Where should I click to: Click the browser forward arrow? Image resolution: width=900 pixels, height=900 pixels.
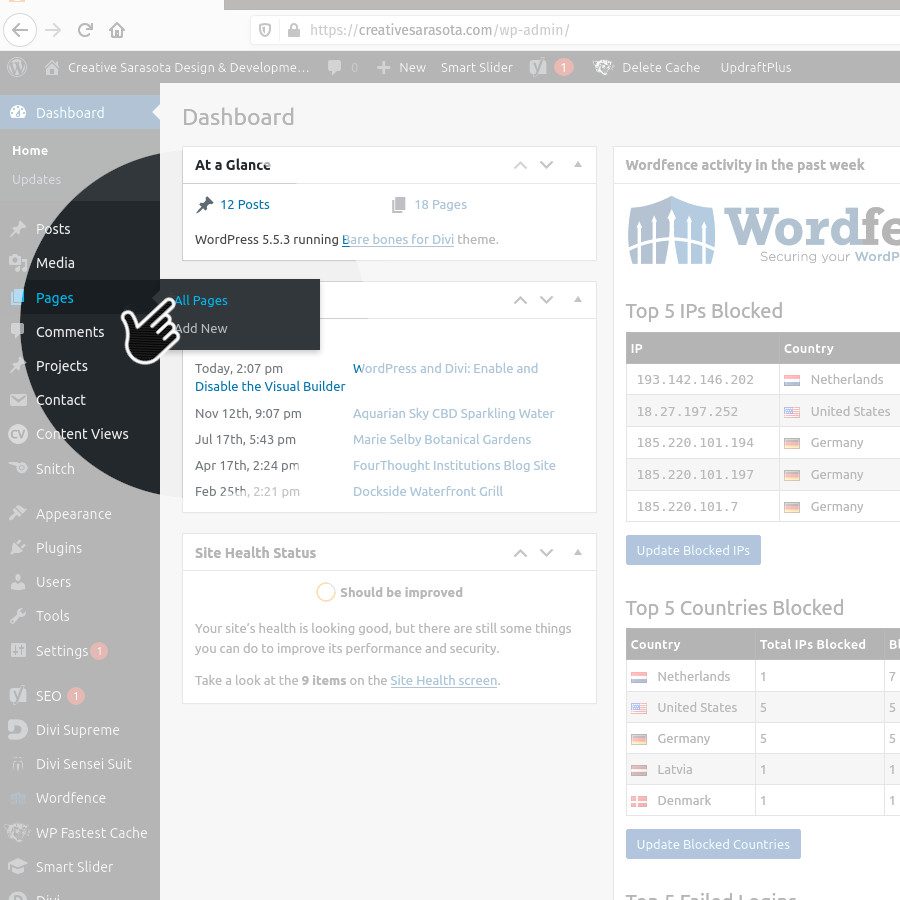(x=53, y=30)
